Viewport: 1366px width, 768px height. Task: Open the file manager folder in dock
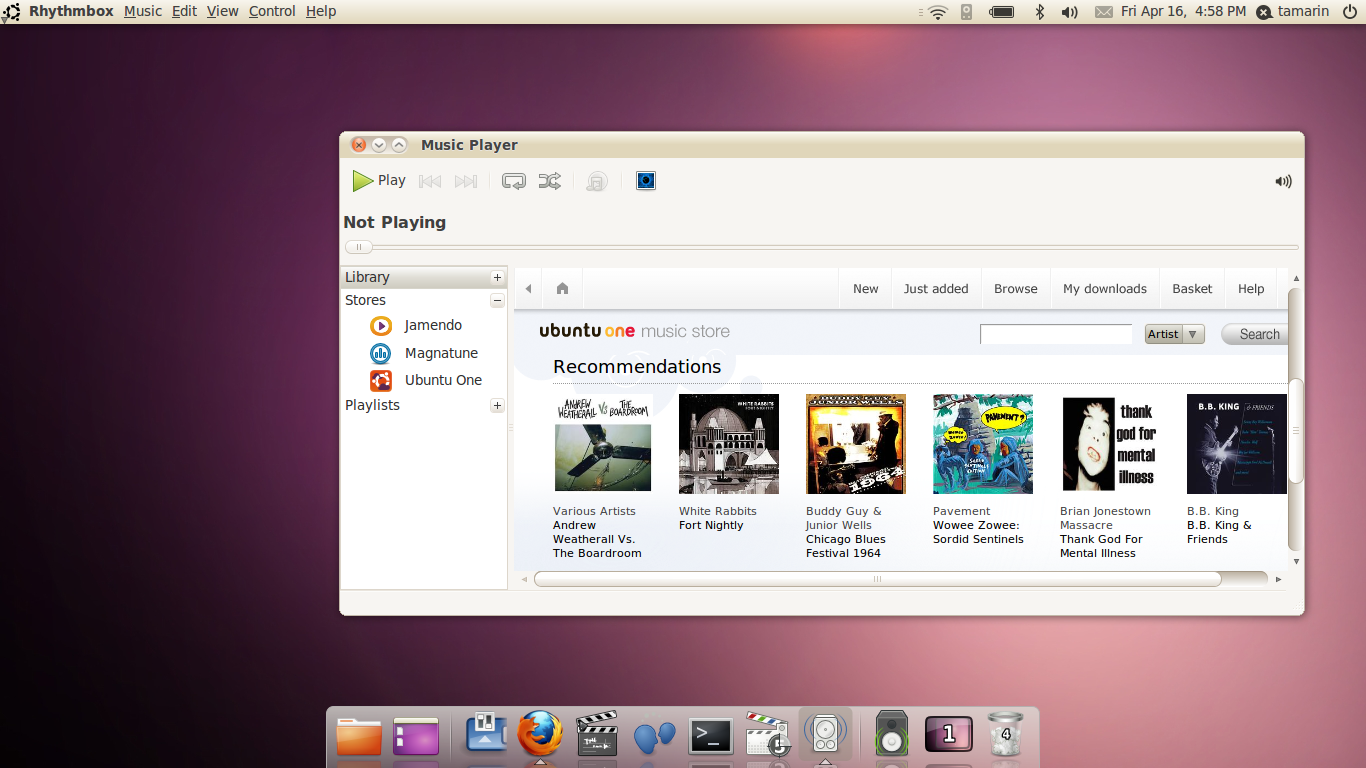click(x=359, y=736)
